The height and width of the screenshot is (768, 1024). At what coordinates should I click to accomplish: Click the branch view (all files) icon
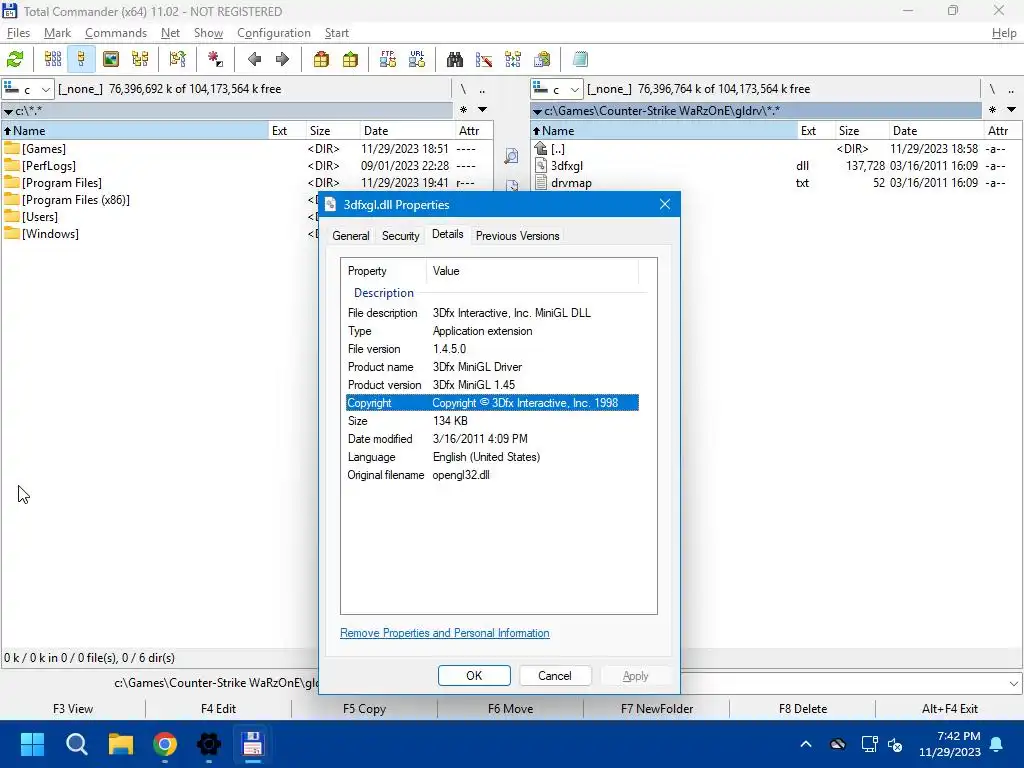coord(178,59)
